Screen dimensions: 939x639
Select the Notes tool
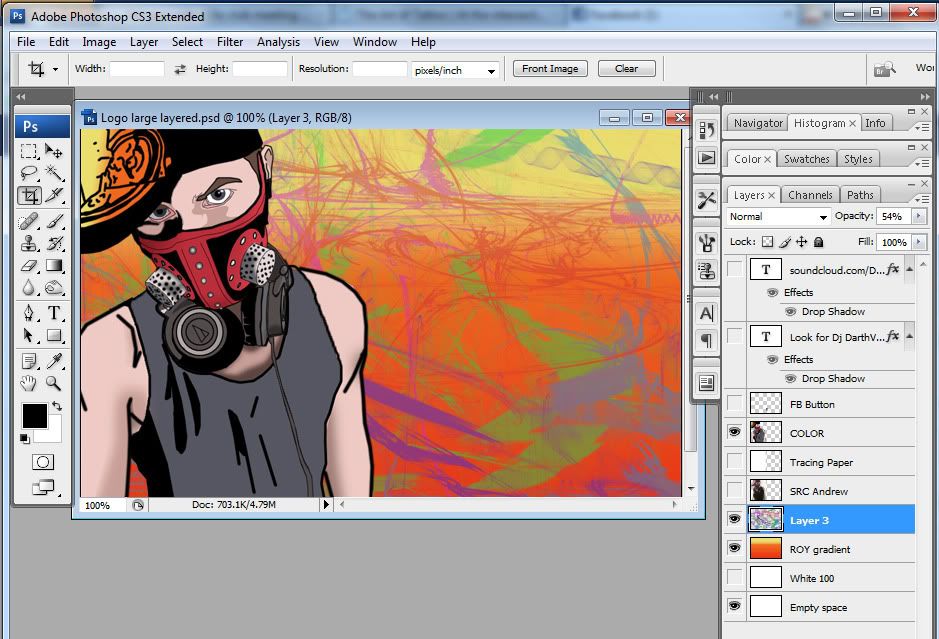(29, 361)
